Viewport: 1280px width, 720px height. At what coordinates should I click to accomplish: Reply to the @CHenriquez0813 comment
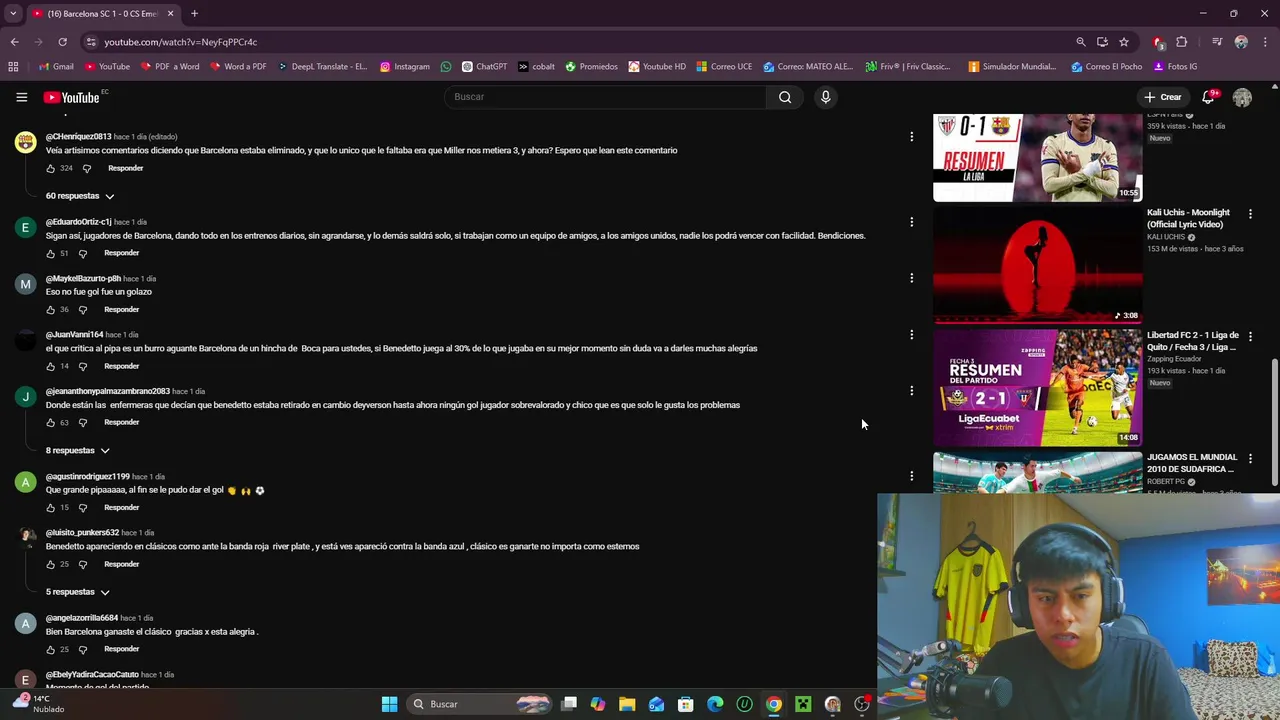125,168
